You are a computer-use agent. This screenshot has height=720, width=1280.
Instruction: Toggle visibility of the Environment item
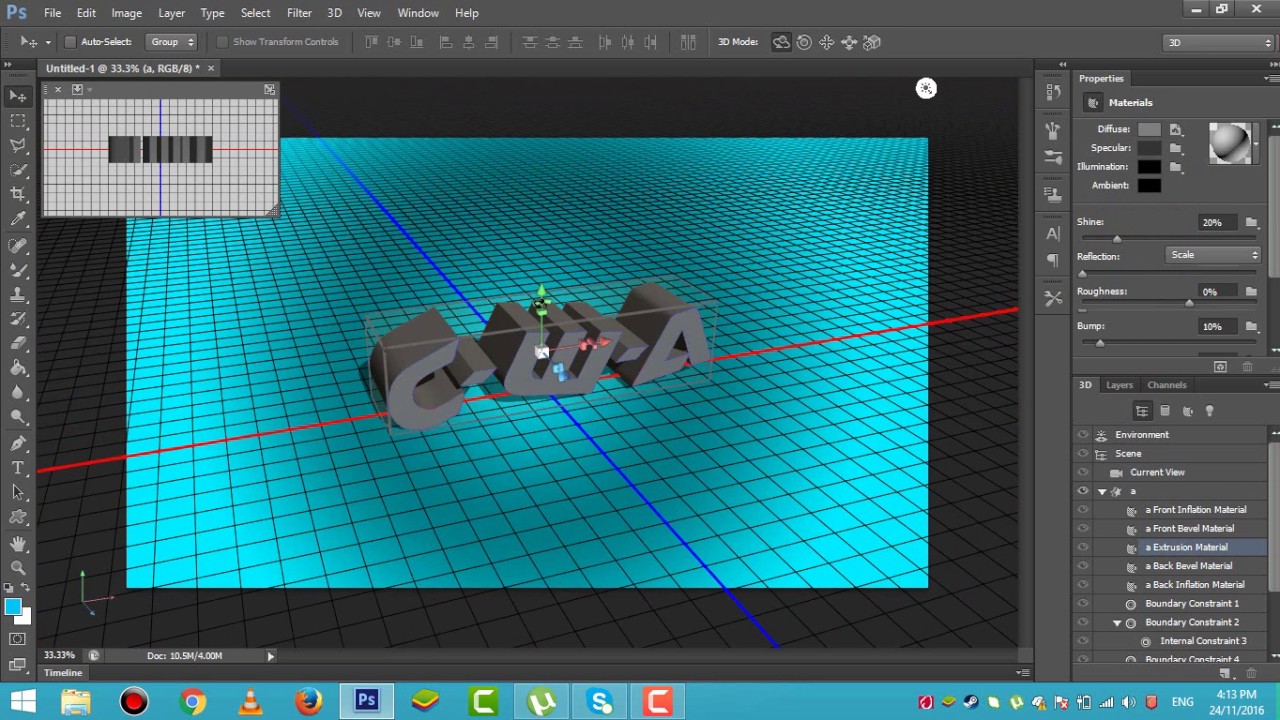point(1083,435)
